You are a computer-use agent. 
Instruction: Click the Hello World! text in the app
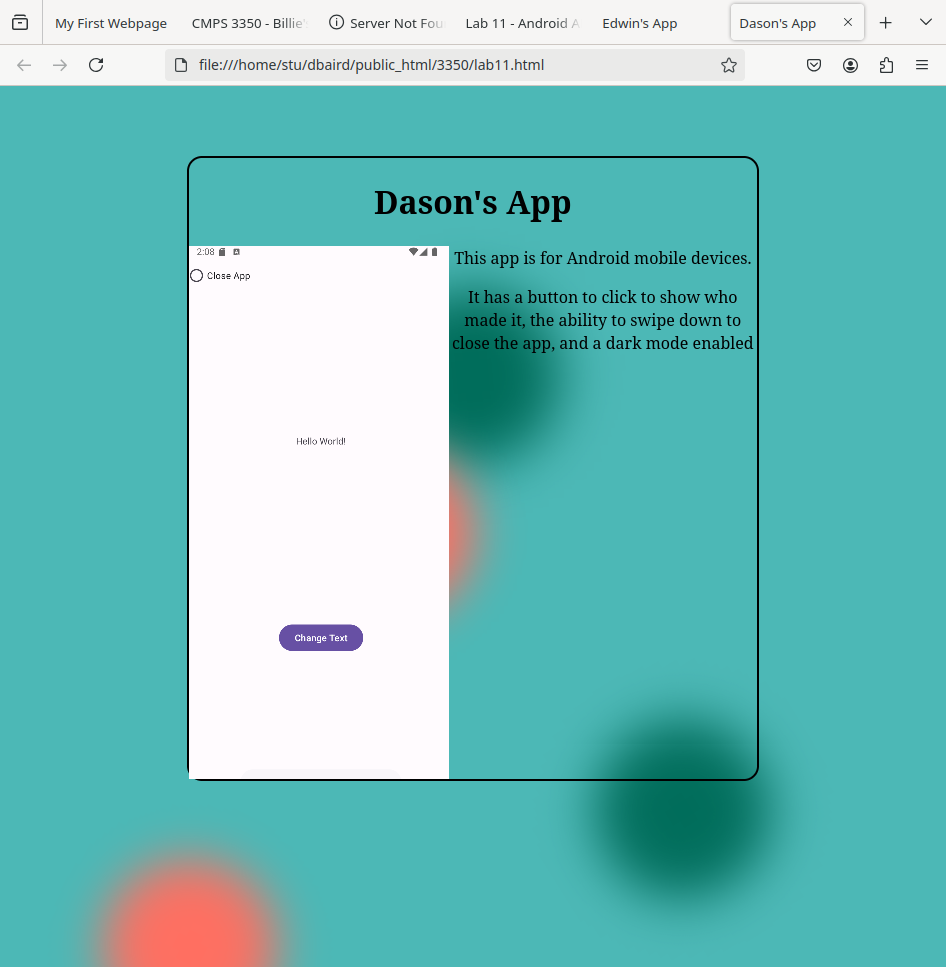pos(320,441)
